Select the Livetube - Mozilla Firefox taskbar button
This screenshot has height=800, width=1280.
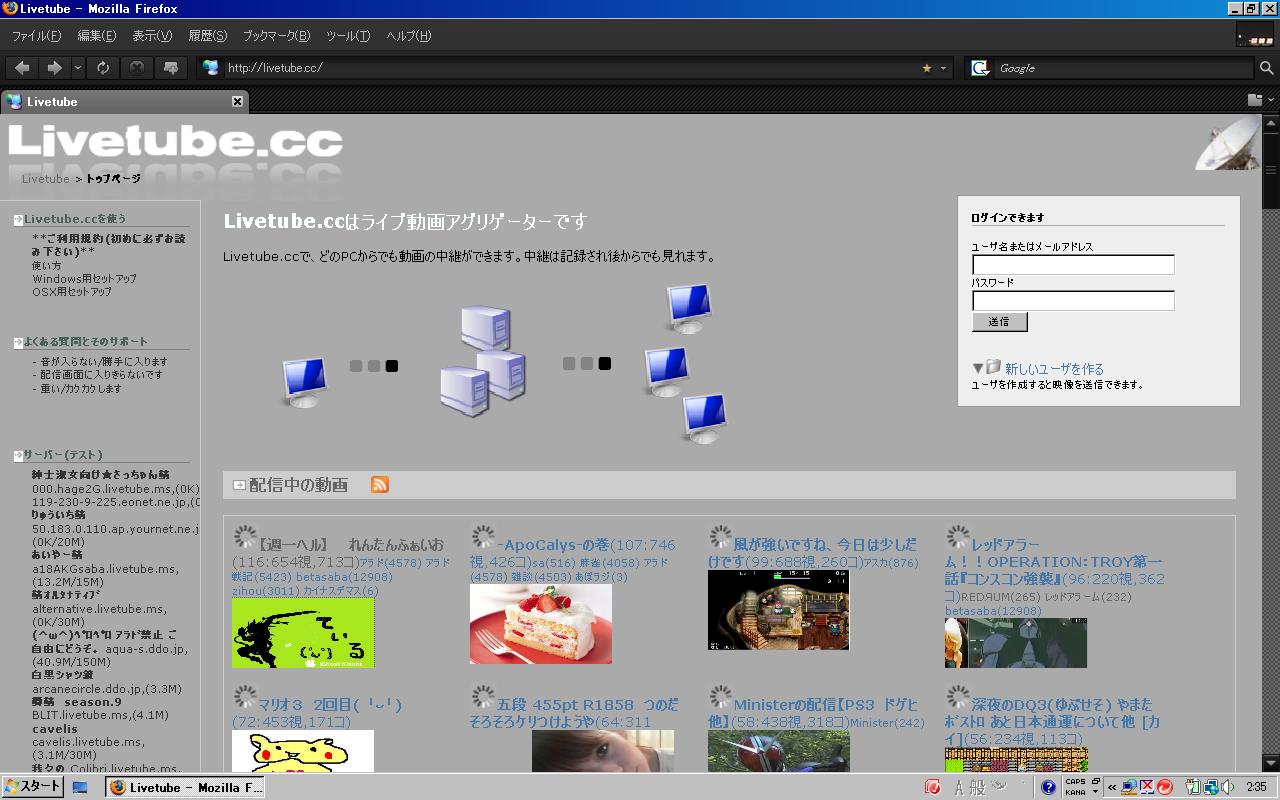tap(185, 787)
